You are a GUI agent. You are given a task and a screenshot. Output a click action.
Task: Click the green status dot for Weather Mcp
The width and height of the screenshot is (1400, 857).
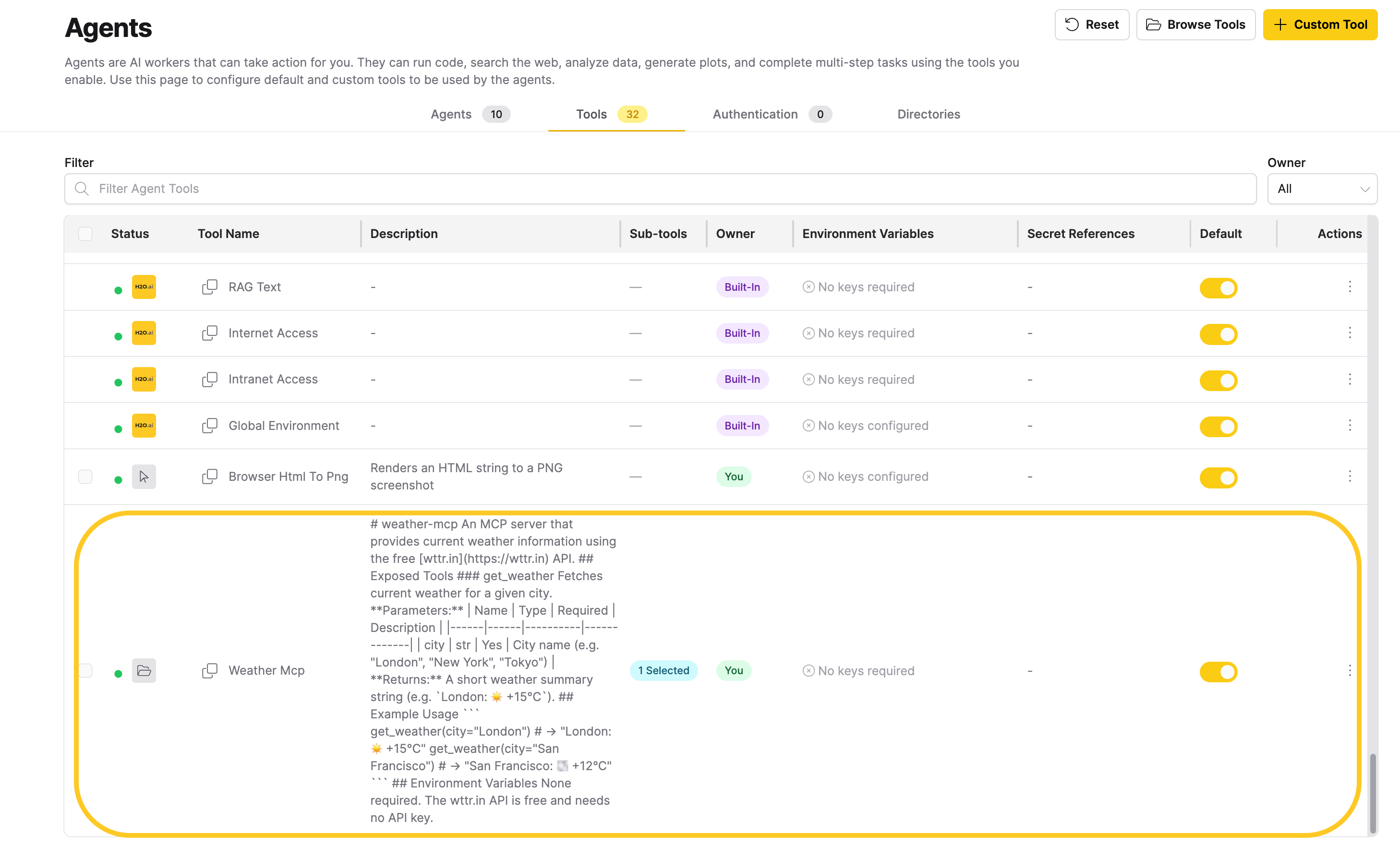coord(118,674)
